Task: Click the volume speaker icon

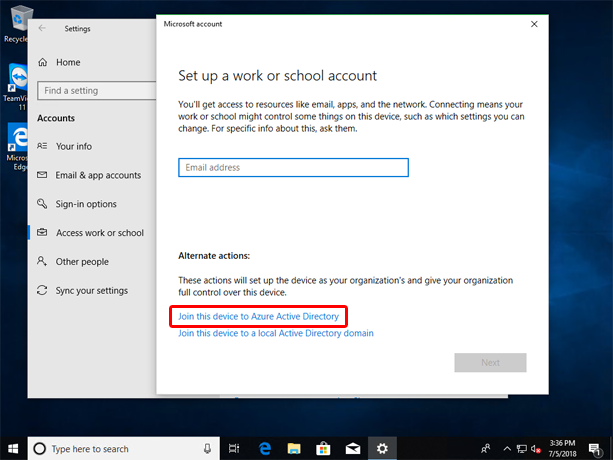Action: tap(536, 449)
